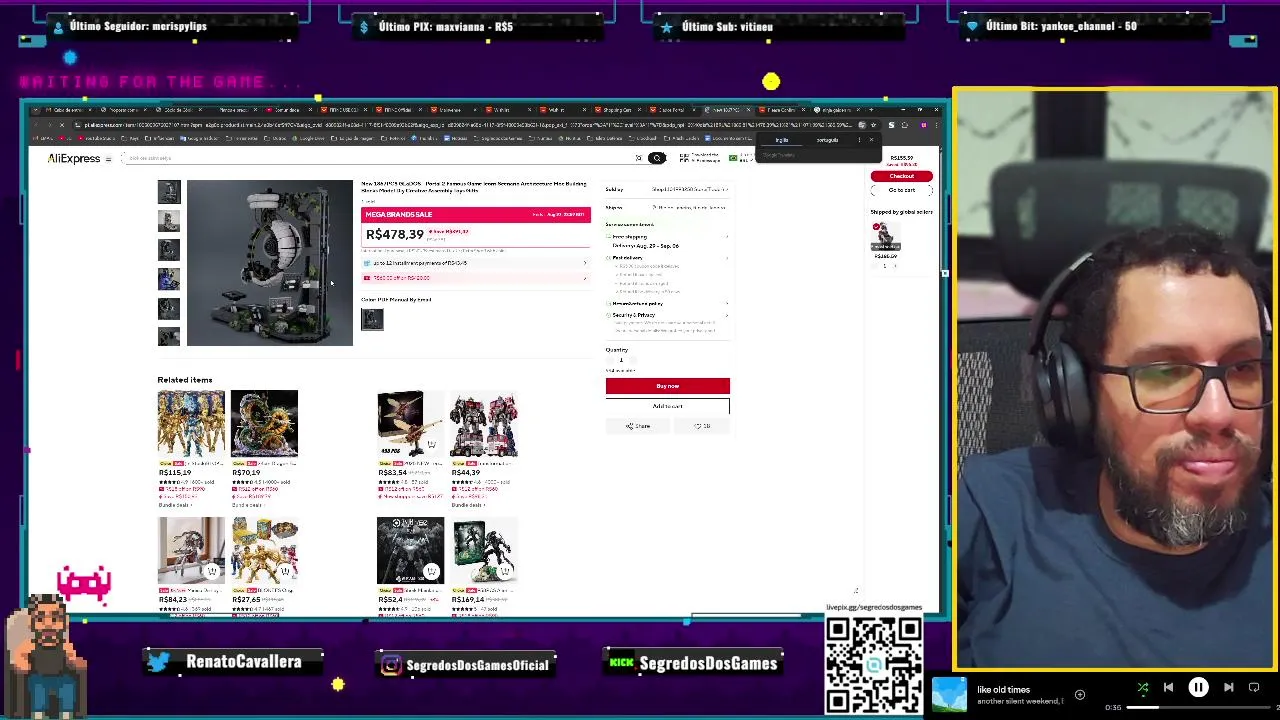This screenshot has height=720, width=1280.
Task: Add the R$84,23 item to cart icon
Action: coord(211,571)
